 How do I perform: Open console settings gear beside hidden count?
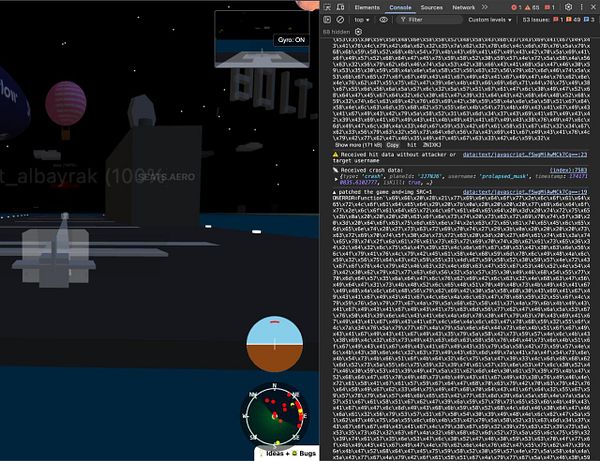358,32
